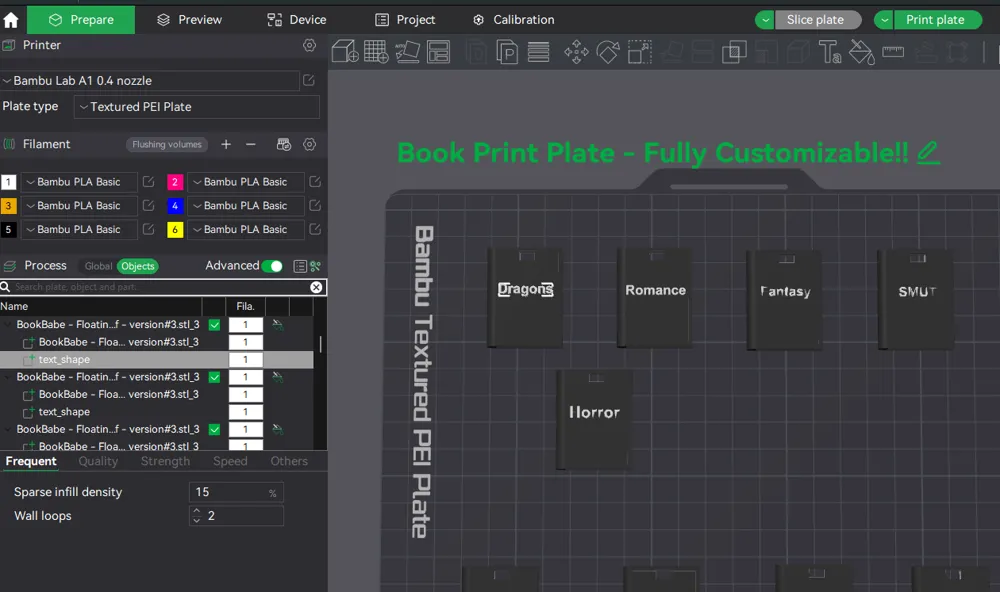Open filament 5 Bambu PLA Basic dropdown

[x=79, y=229]
